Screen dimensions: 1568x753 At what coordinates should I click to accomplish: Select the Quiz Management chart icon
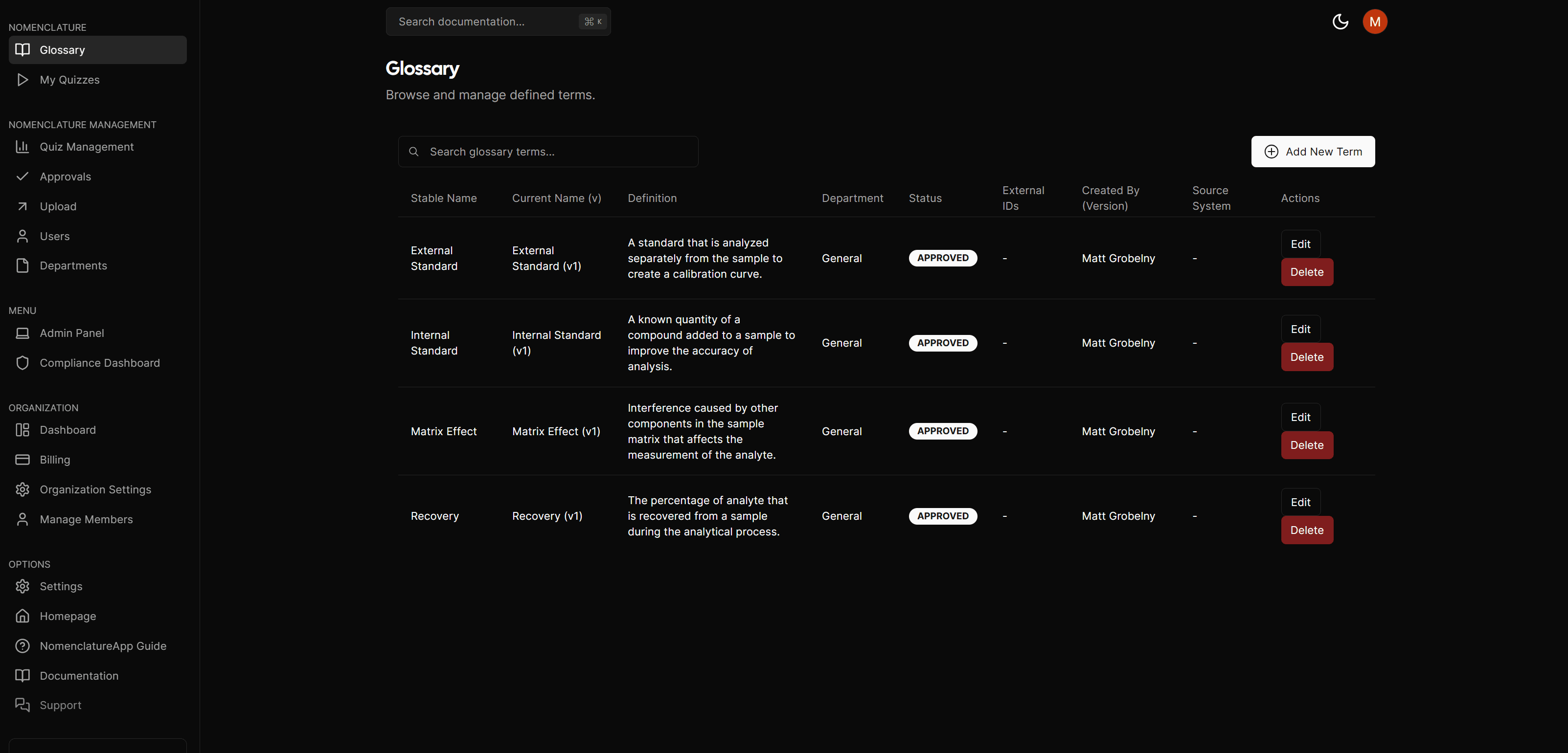coord(23,147)
